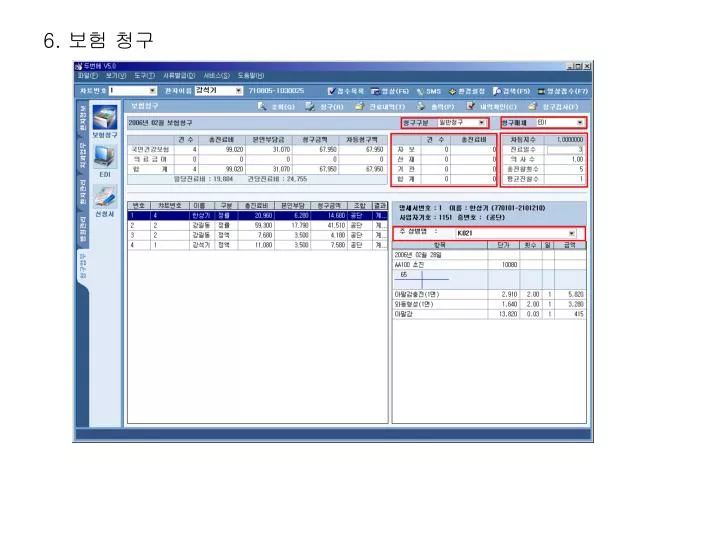Image resolution: width=720 pixels, height=540 pixels.
Task: Open the 청구매체 EDI dropdown
Action: click(579, 123)
